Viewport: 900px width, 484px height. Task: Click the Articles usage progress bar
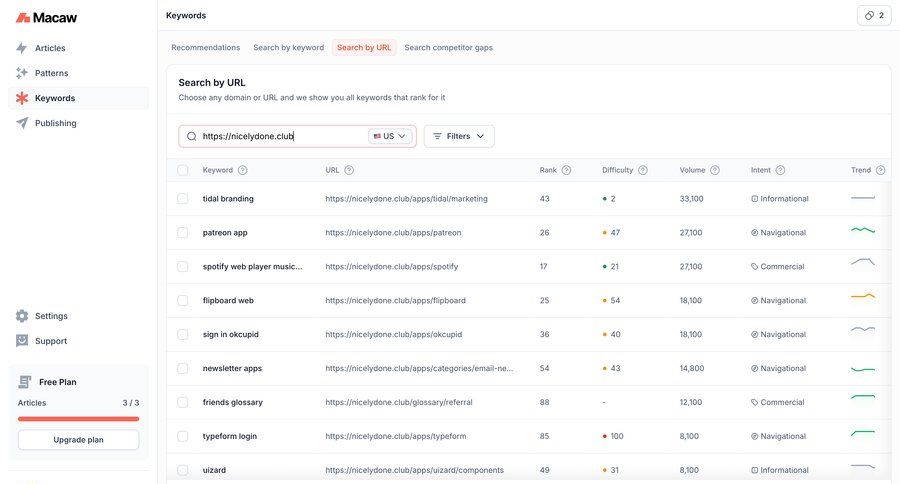[79, 419]
